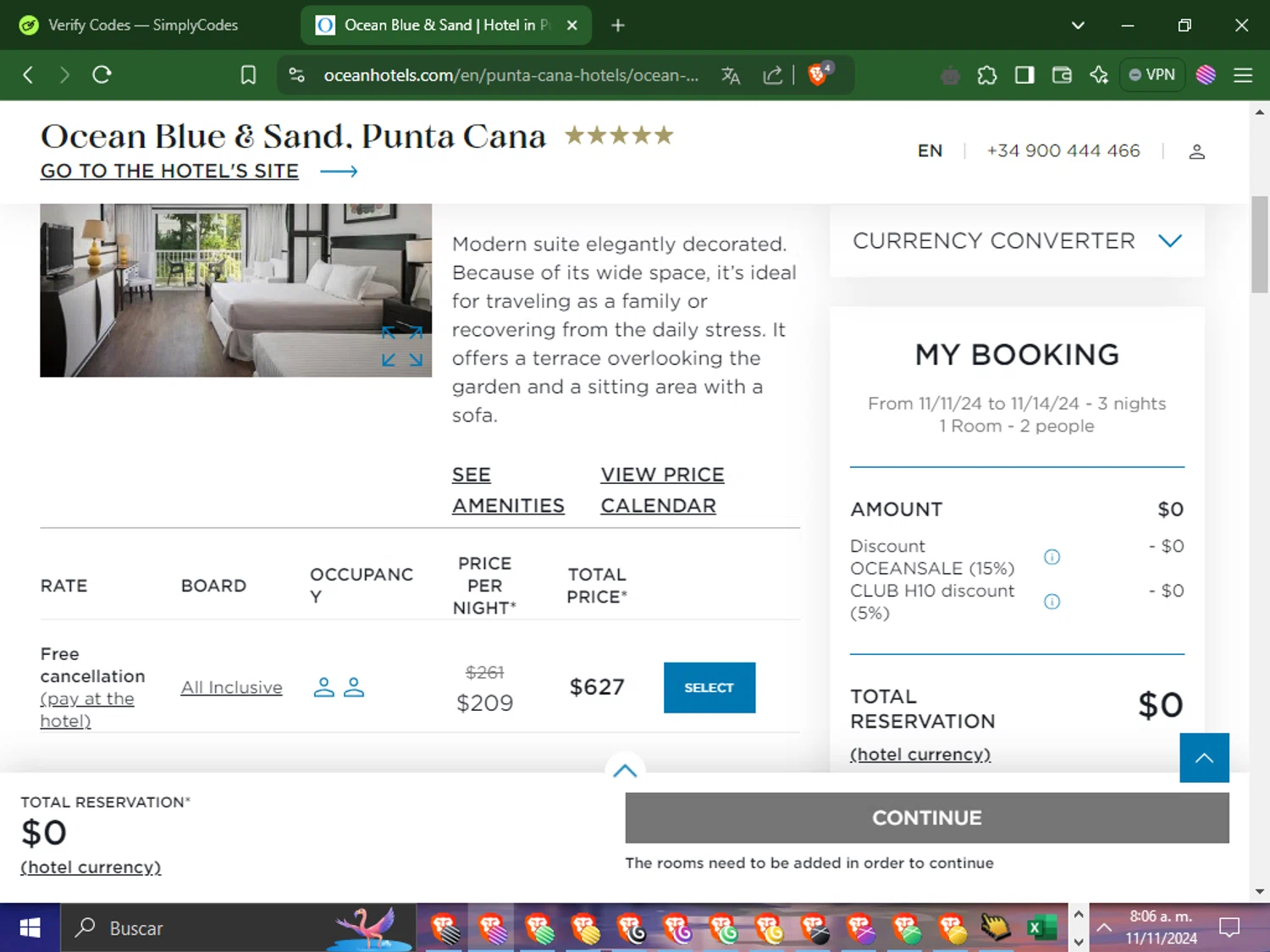Open the suite room photo thumbnail
The image size is (1270, 952).
235,290
